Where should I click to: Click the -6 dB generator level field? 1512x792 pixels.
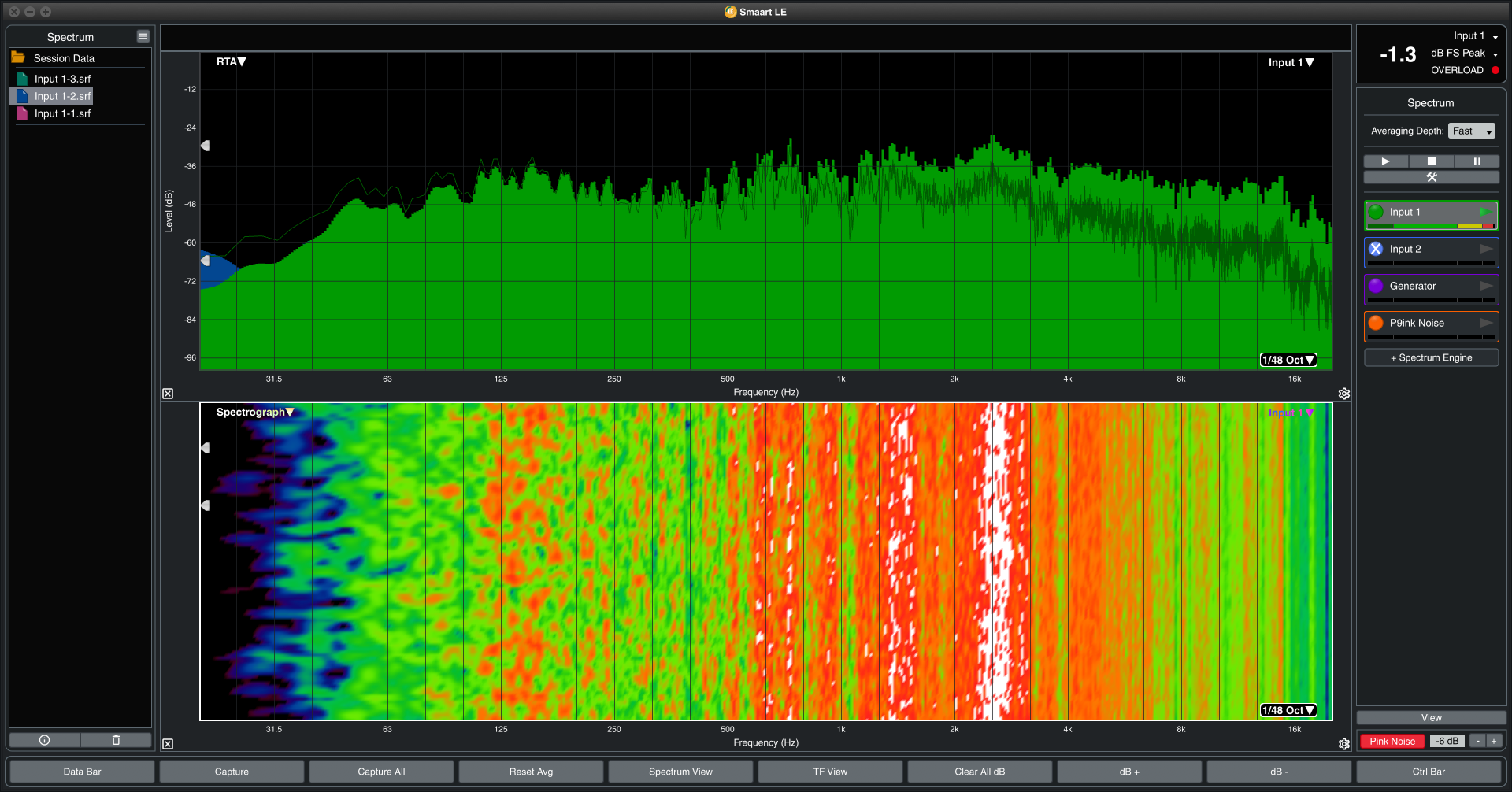(1447, 741)
